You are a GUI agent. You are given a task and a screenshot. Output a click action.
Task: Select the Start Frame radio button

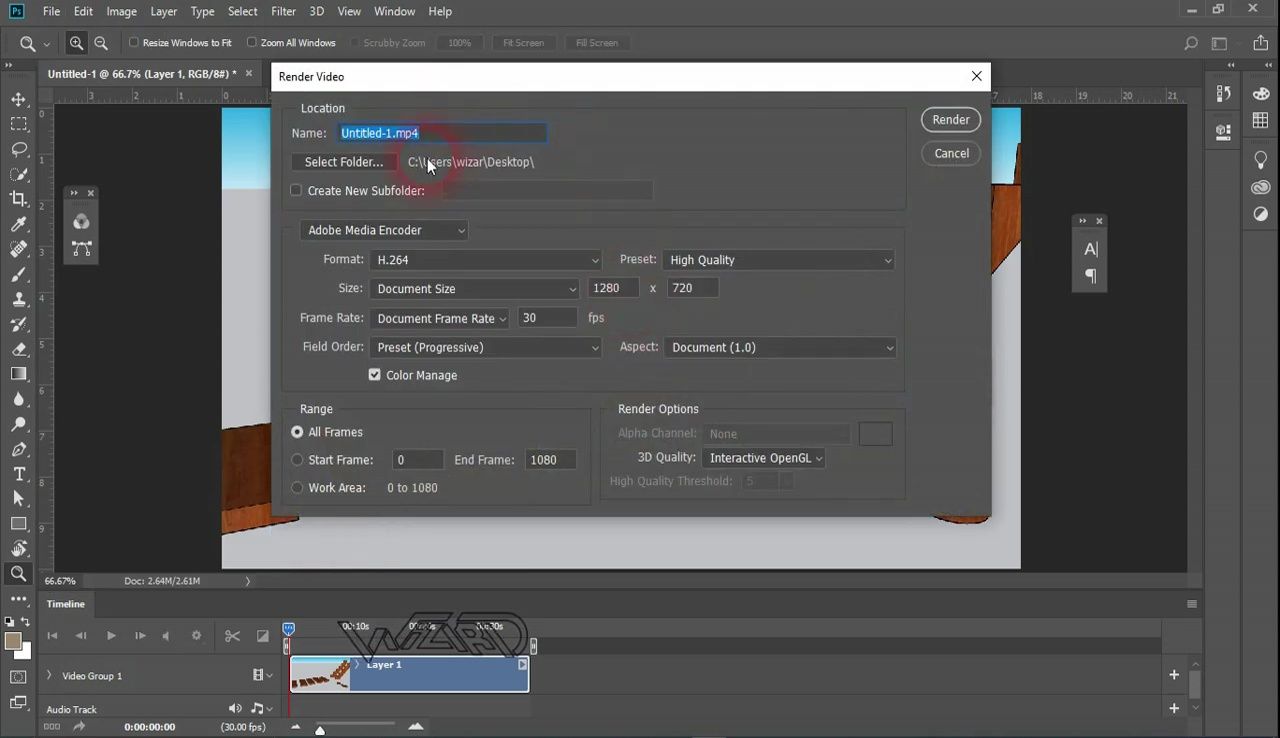point(297,460)
